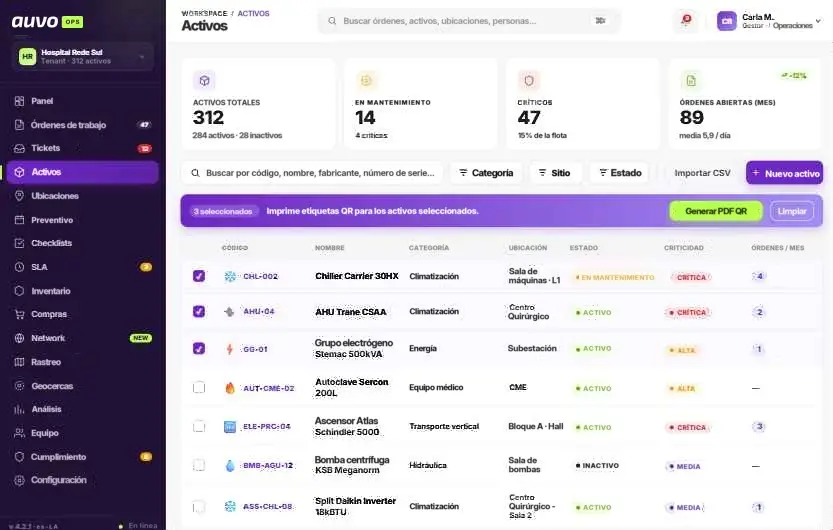Click the En mantenimiento card icon
833x530 pixels.
pyautogui.click(x=366, y=81)
